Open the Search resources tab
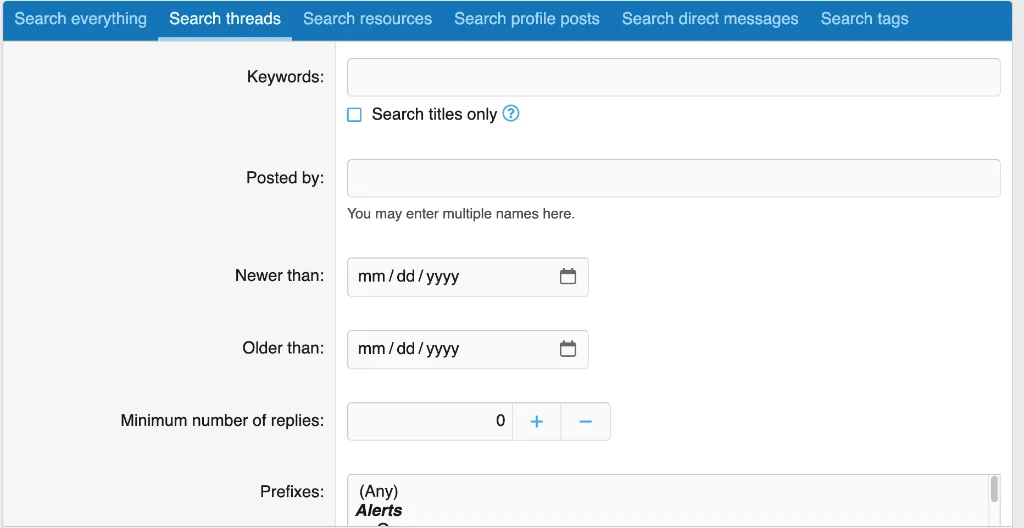The width and height of the screenshot is (1024, 528). pos(367,19)
